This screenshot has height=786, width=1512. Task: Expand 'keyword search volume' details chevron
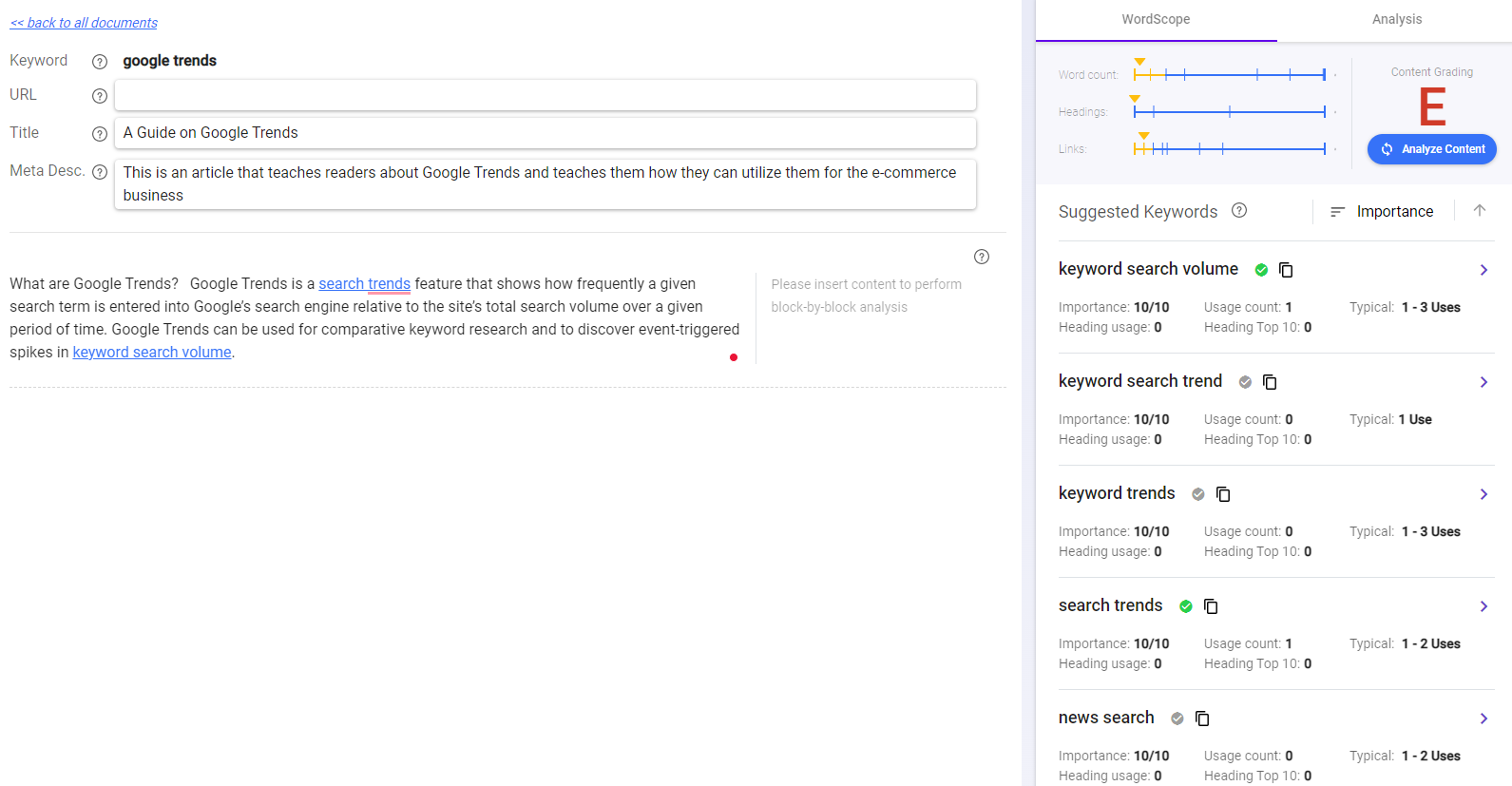1483,270
